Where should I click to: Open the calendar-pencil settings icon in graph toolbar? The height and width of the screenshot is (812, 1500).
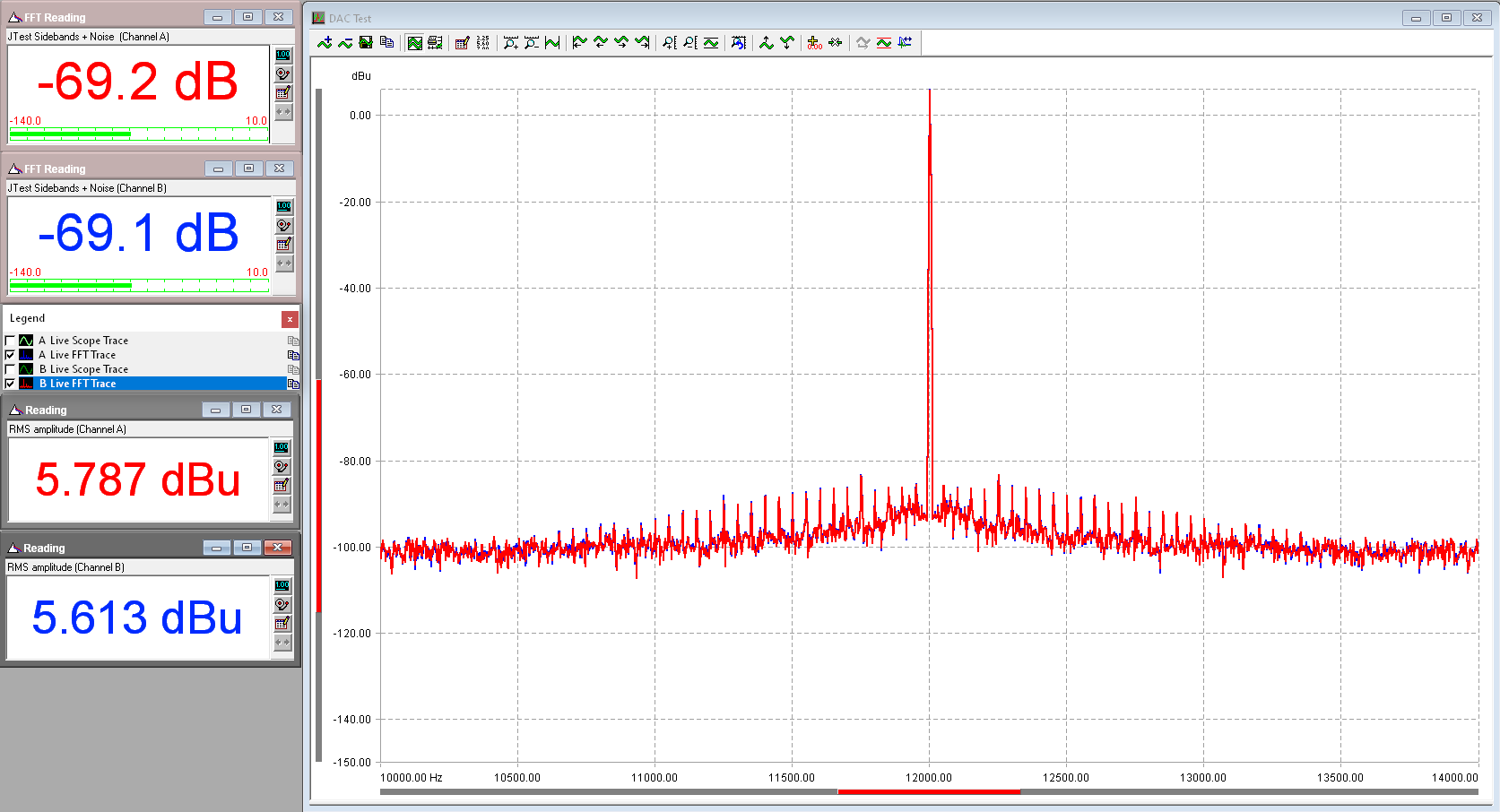[x=463, y=43]
